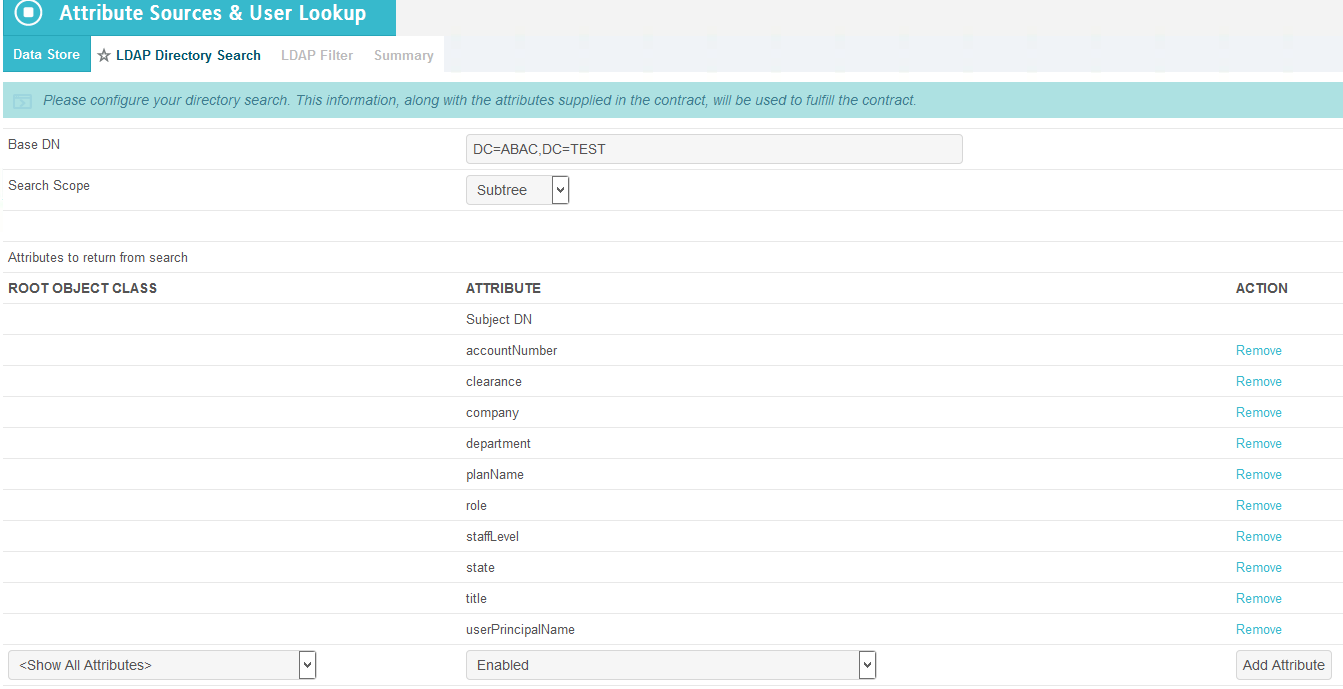Remove the company attribute
The height and width of the screenshot is (689, 1343).
click(1259, 413)
